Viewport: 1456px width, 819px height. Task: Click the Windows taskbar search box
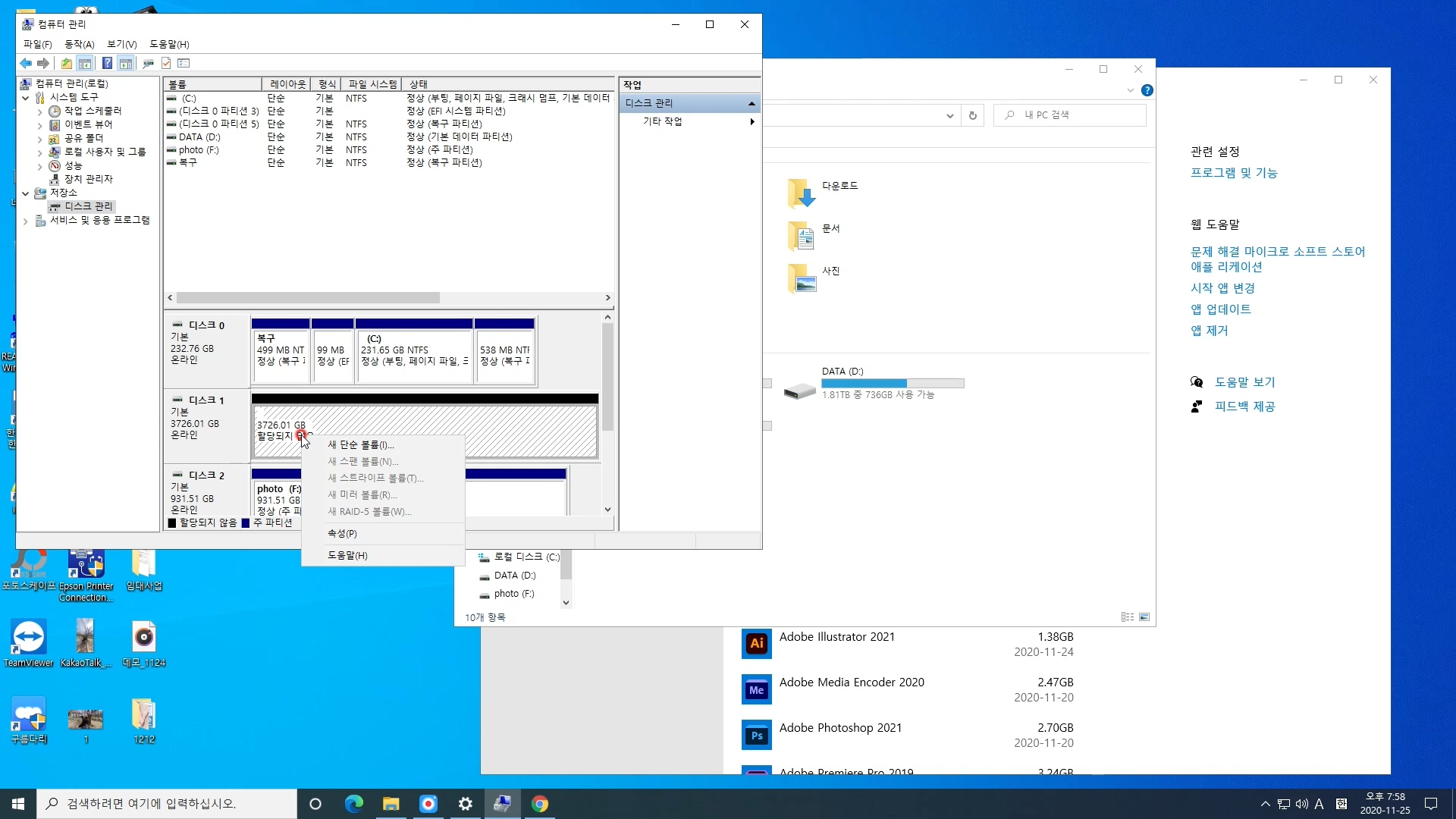pyautogui.click(x=167, y=804)
